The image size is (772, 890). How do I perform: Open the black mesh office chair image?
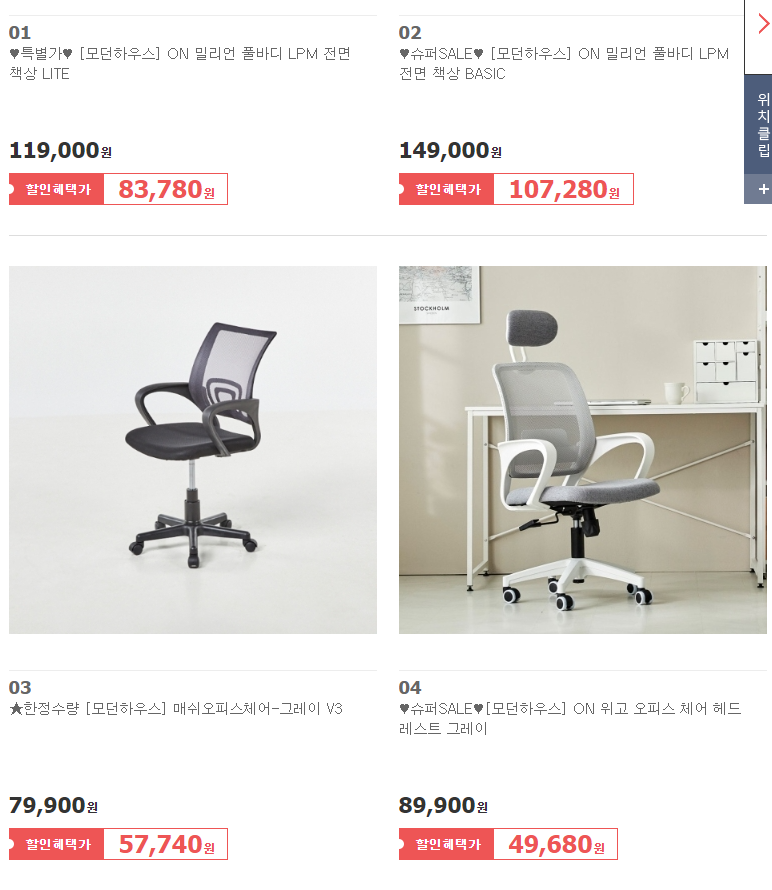[193, 450]
